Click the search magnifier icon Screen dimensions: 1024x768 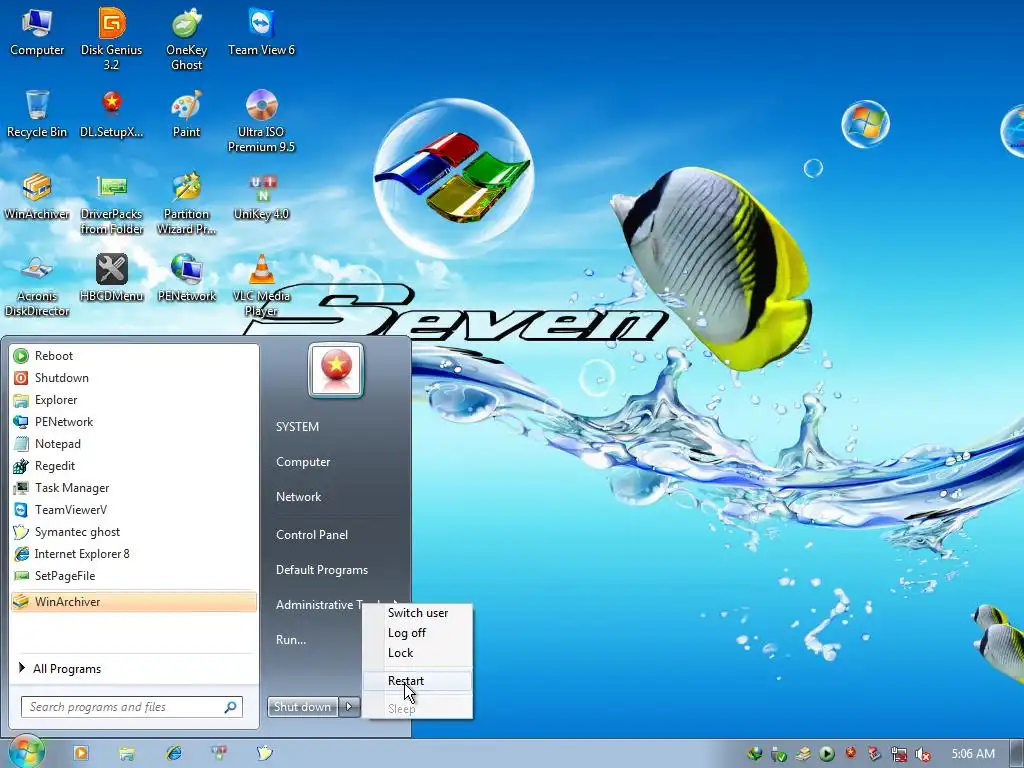pos(231,707)
